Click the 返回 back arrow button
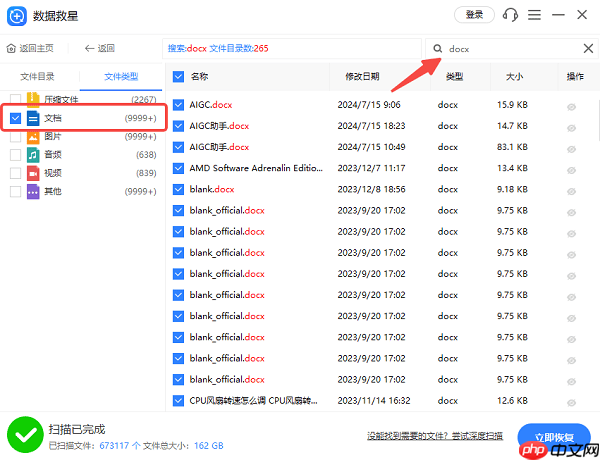 click(100, 48)
